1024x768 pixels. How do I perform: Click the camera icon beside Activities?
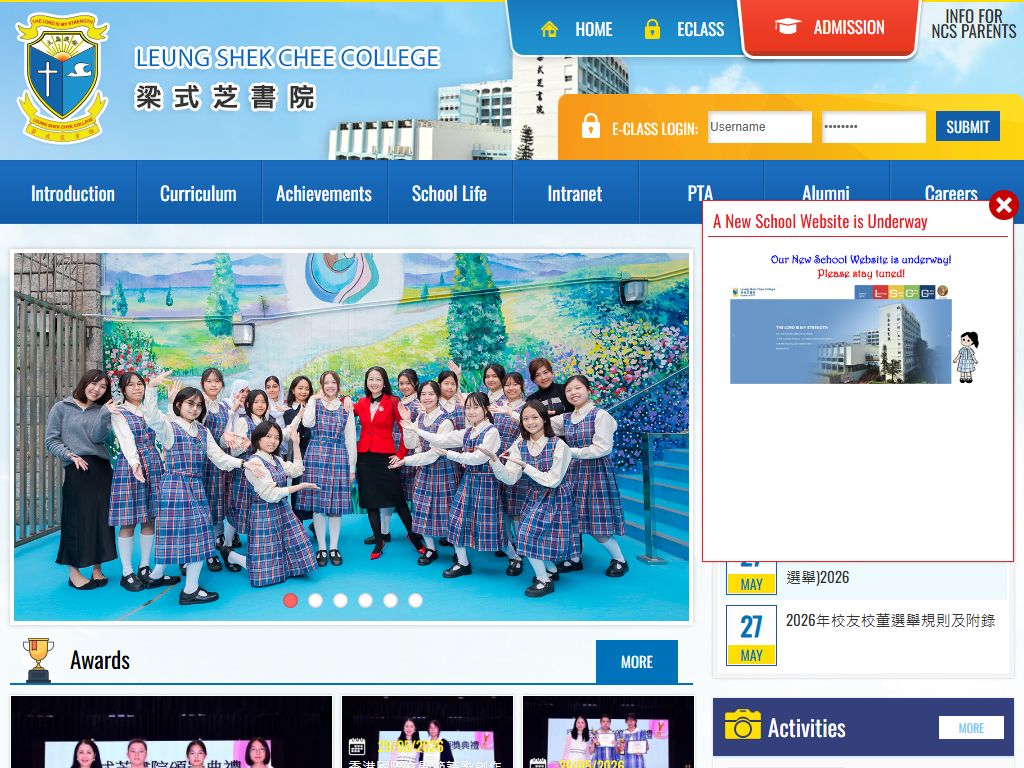[x=743, y=724]
